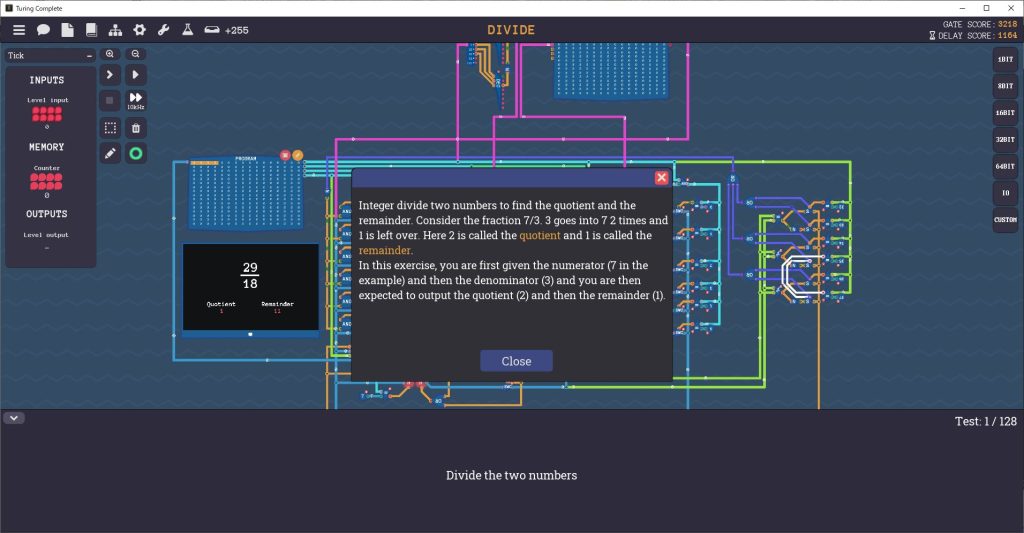1024x533 pixels.
Task: Open the component hierarchy tree icon
Action: tap(116, 30)
